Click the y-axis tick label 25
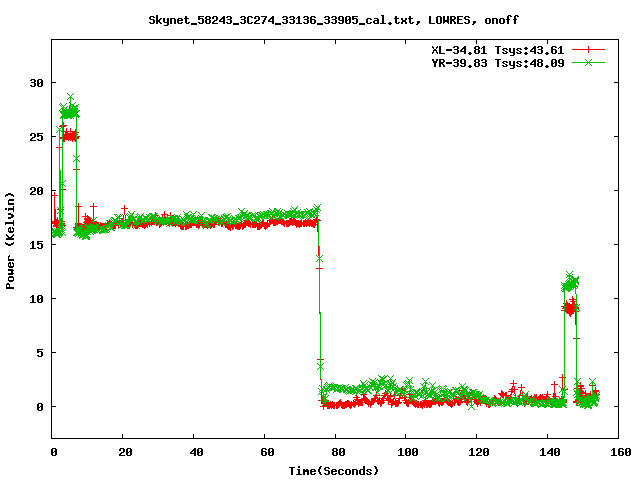The height and width of the screenshot is (480, 640). click(36, 137)
